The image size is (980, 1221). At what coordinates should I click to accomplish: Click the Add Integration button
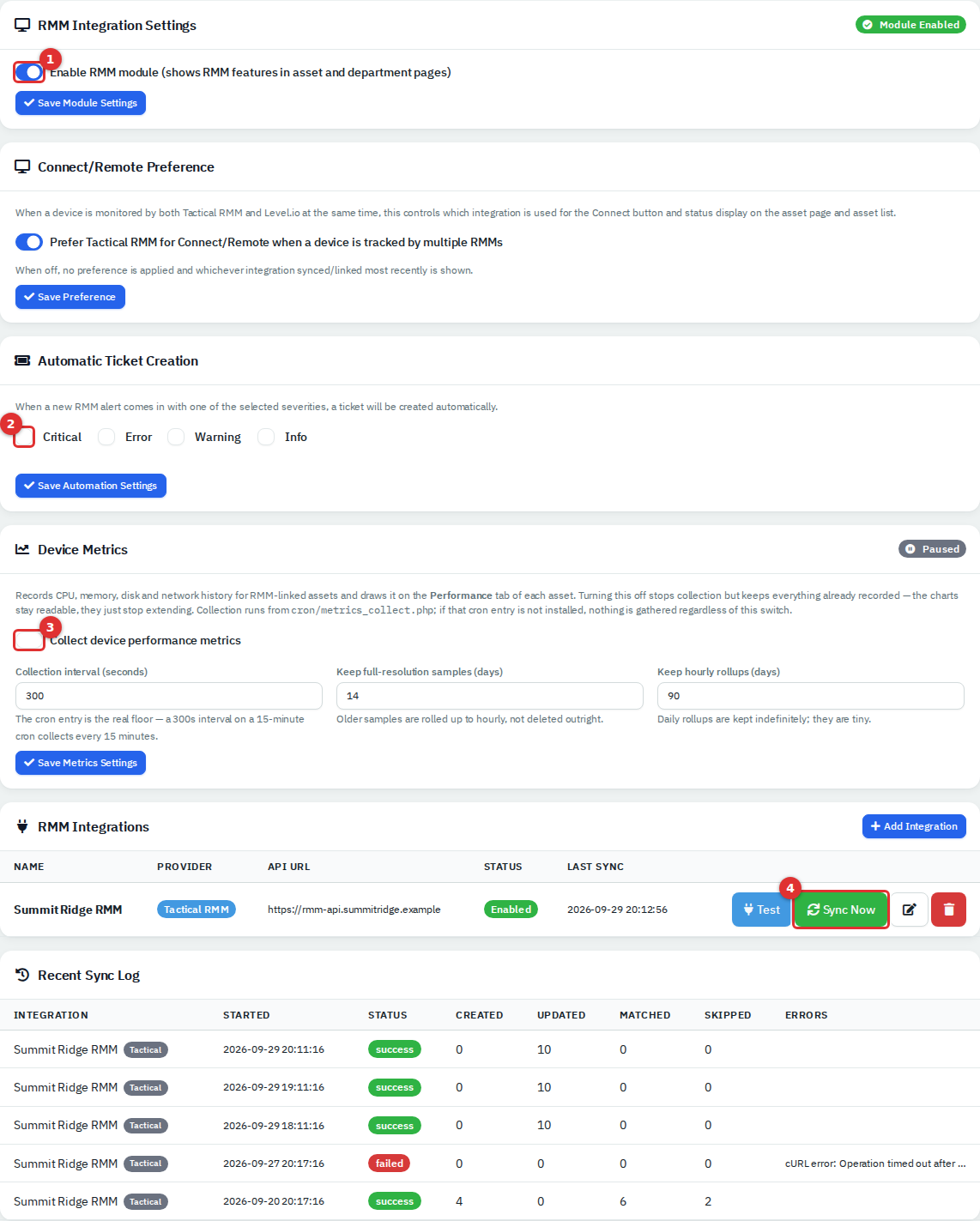pyautogui.click(x=914, y=826)
